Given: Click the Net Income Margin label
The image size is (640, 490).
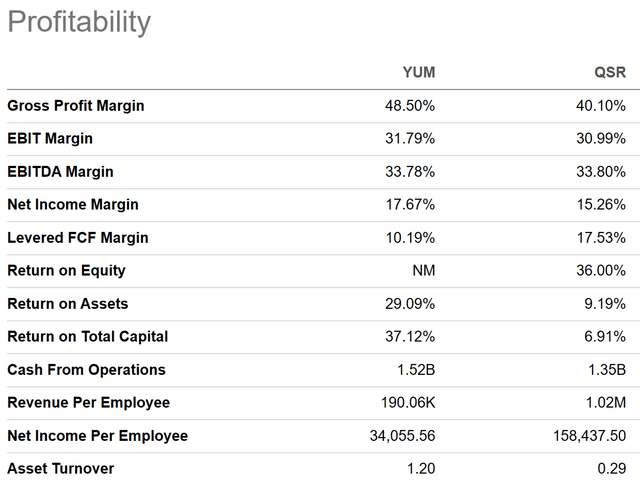Looking at the screenshot, I should coord(73,204).
